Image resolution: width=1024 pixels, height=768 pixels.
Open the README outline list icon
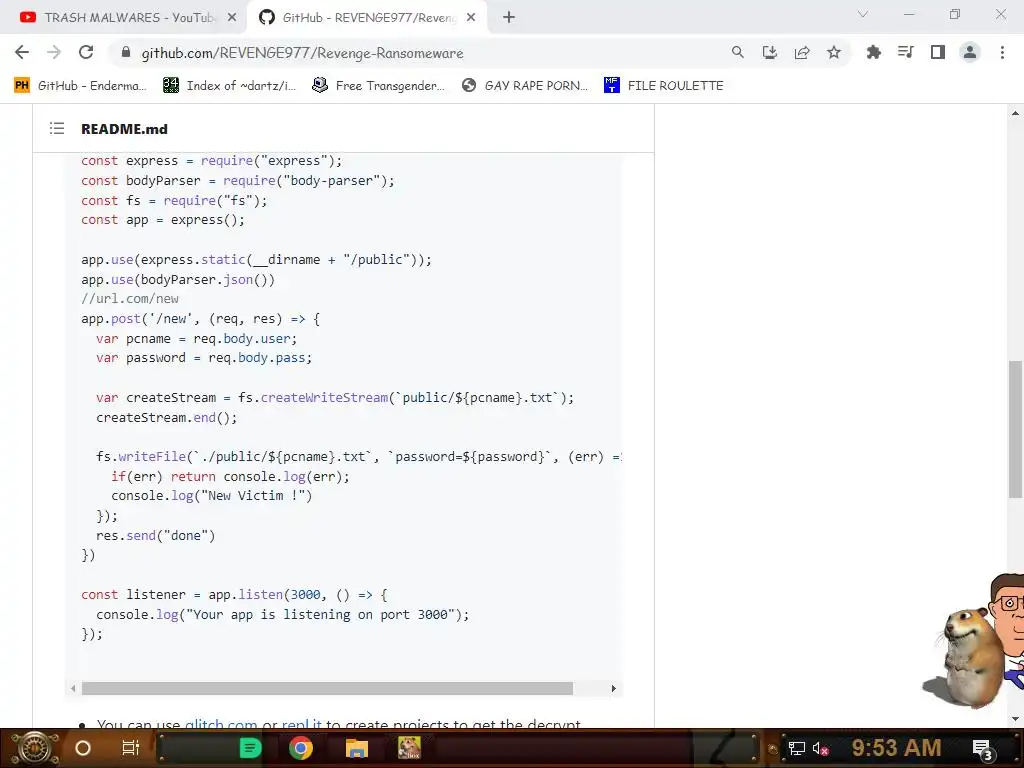tap(57, 129)
